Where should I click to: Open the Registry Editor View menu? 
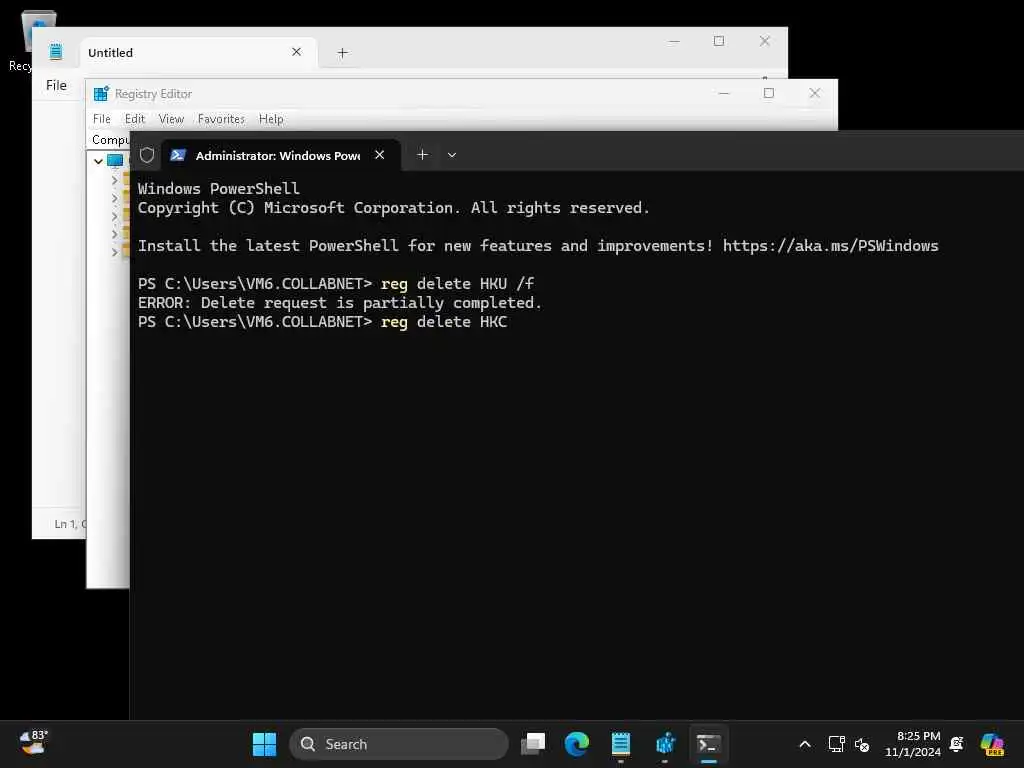point(171,119)
